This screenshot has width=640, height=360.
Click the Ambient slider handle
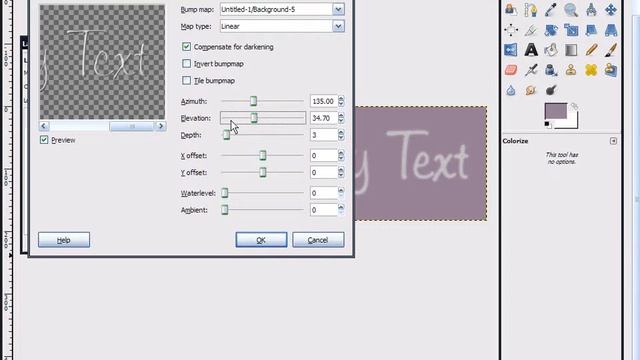(224, 210)
